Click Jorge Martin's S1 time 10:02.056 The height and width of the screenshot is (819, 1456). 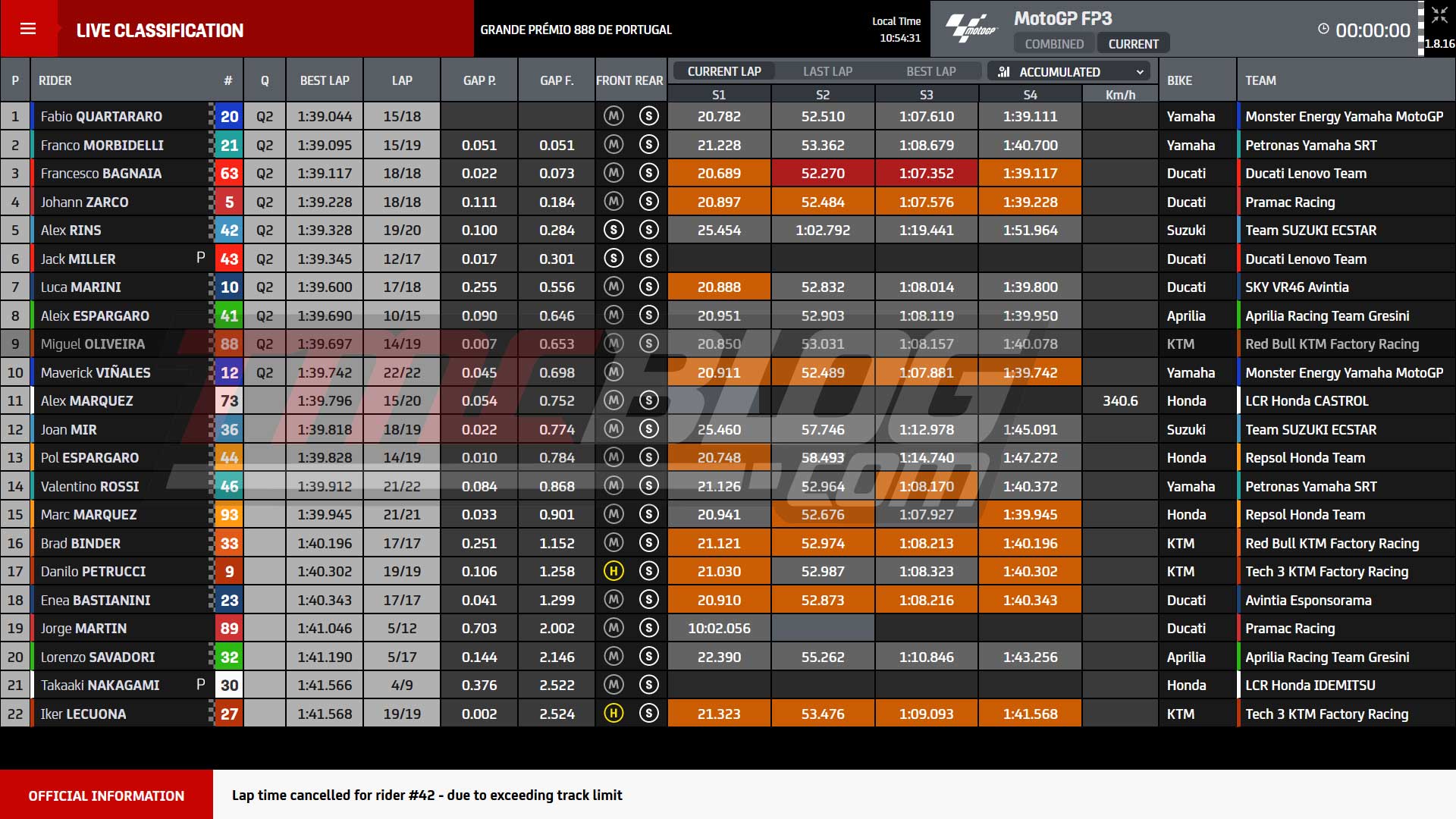[x=719, y=628]
